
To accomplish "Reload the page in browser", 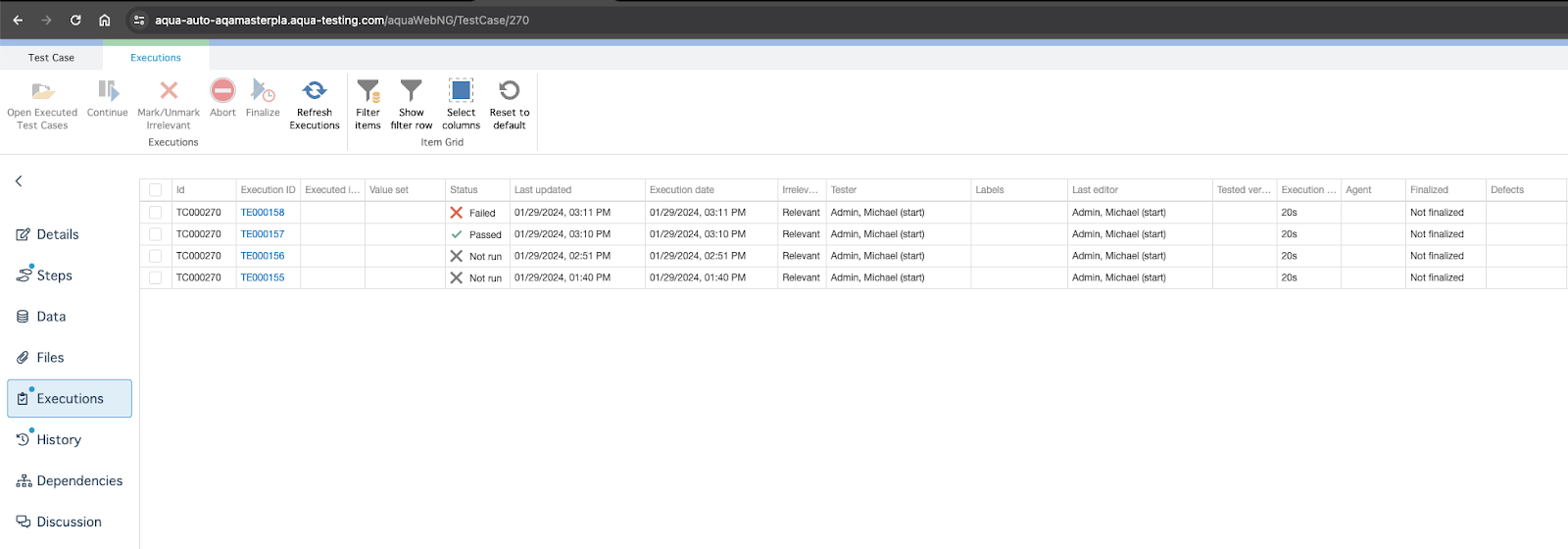I will [x=75, y=20].
